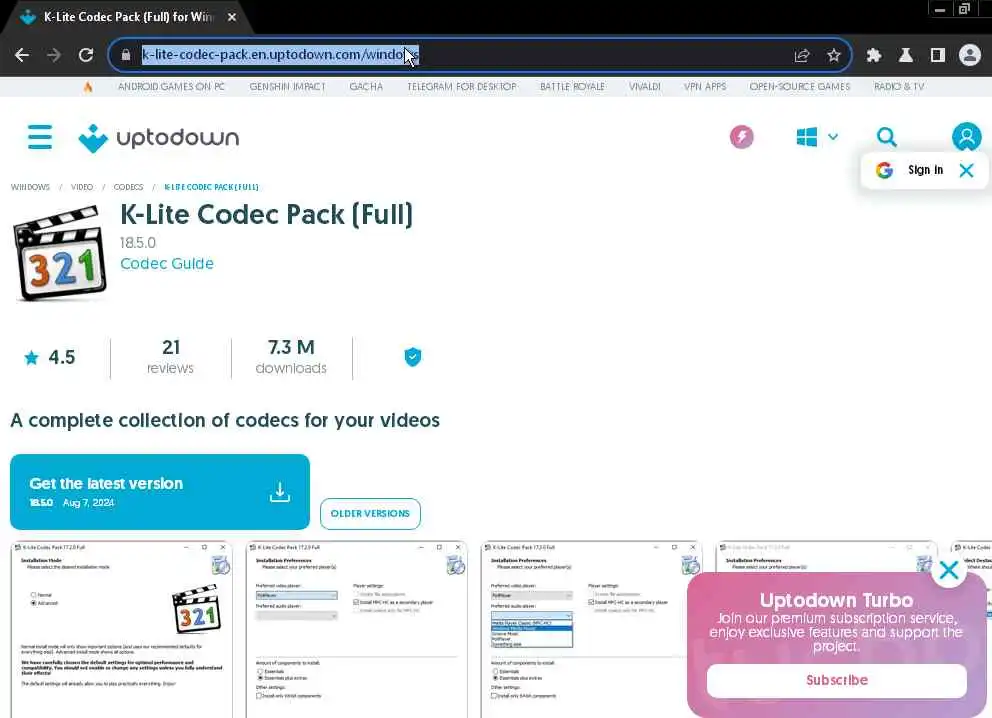Viewport: 992px width, 718px height.
Task: Dismiss the Sign in popup
Action: click(966, 170)
